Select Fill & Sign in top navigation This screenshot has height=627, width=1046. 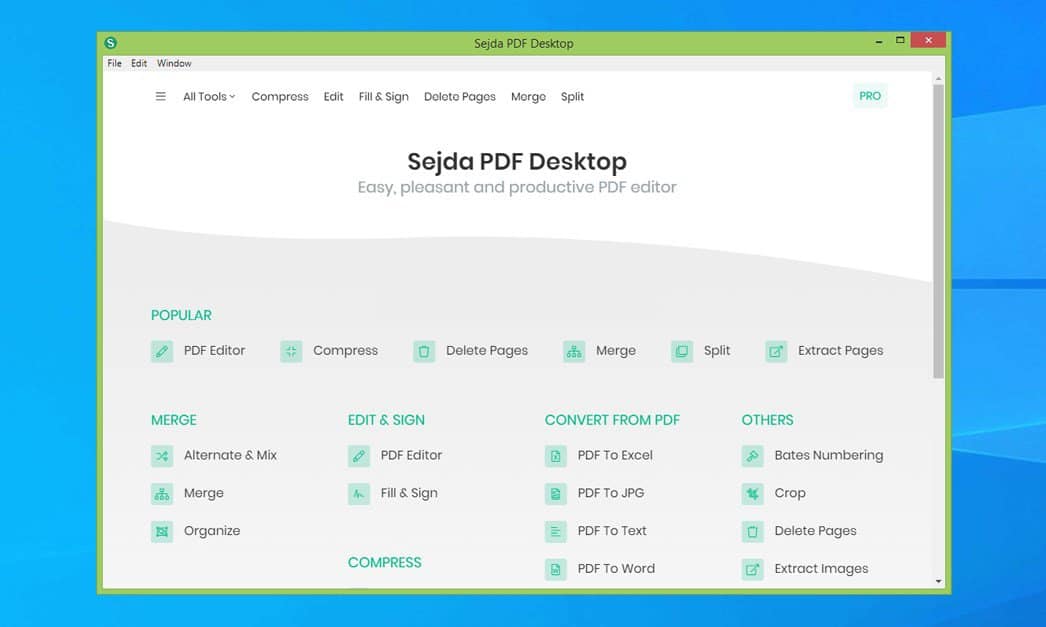point(384,97)
